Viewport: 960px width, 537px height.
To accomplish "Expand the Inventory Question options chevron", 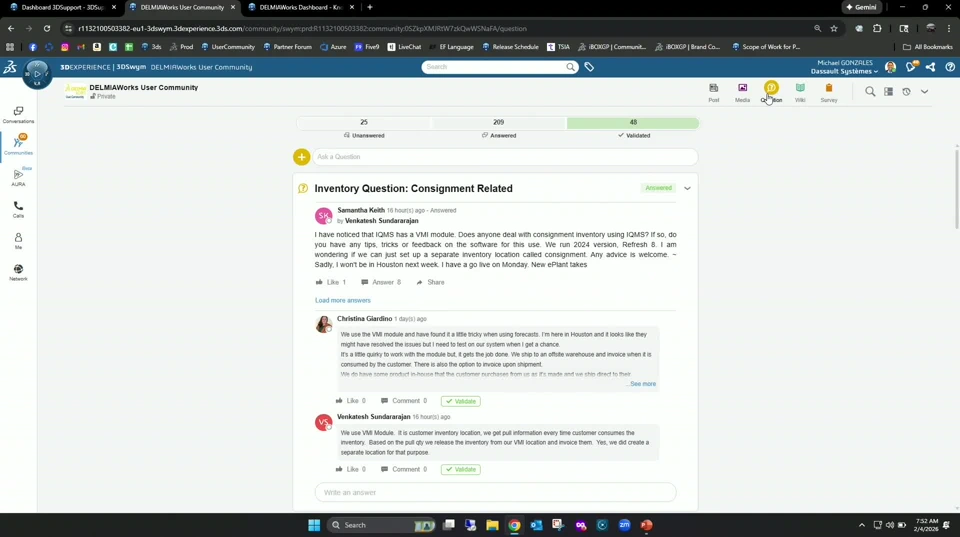I will click(x=688, y=188).
